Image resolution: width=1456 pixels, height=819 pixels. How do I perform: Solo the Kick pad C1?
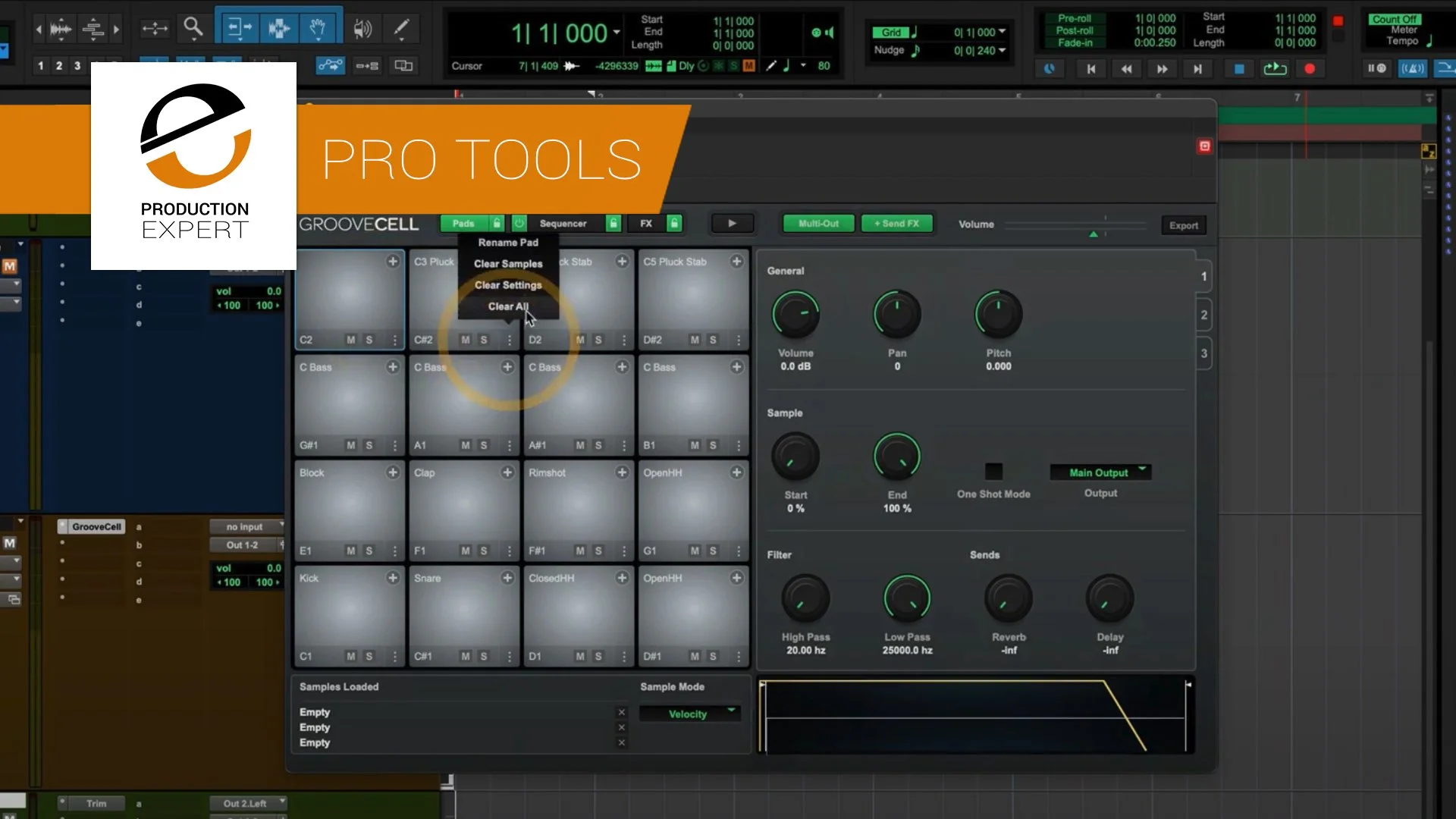pyautogui.click(x=369, y=656)
